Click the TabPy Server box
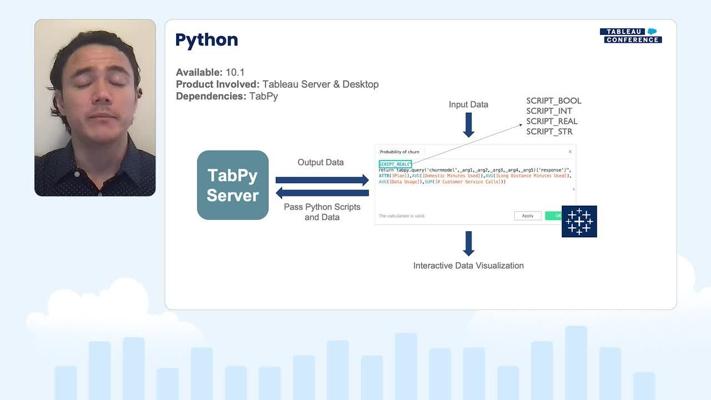711x400 pixels. coord(232,185)
